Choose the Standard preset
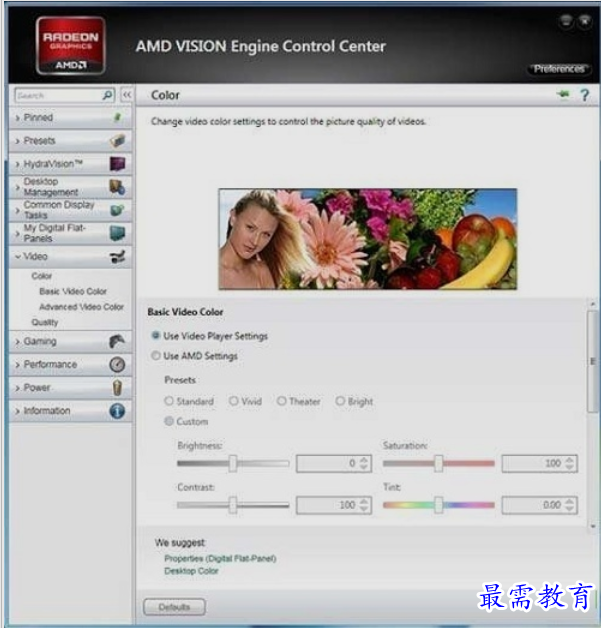The height and width of the screenshot is (628, 601). (169, 401)
